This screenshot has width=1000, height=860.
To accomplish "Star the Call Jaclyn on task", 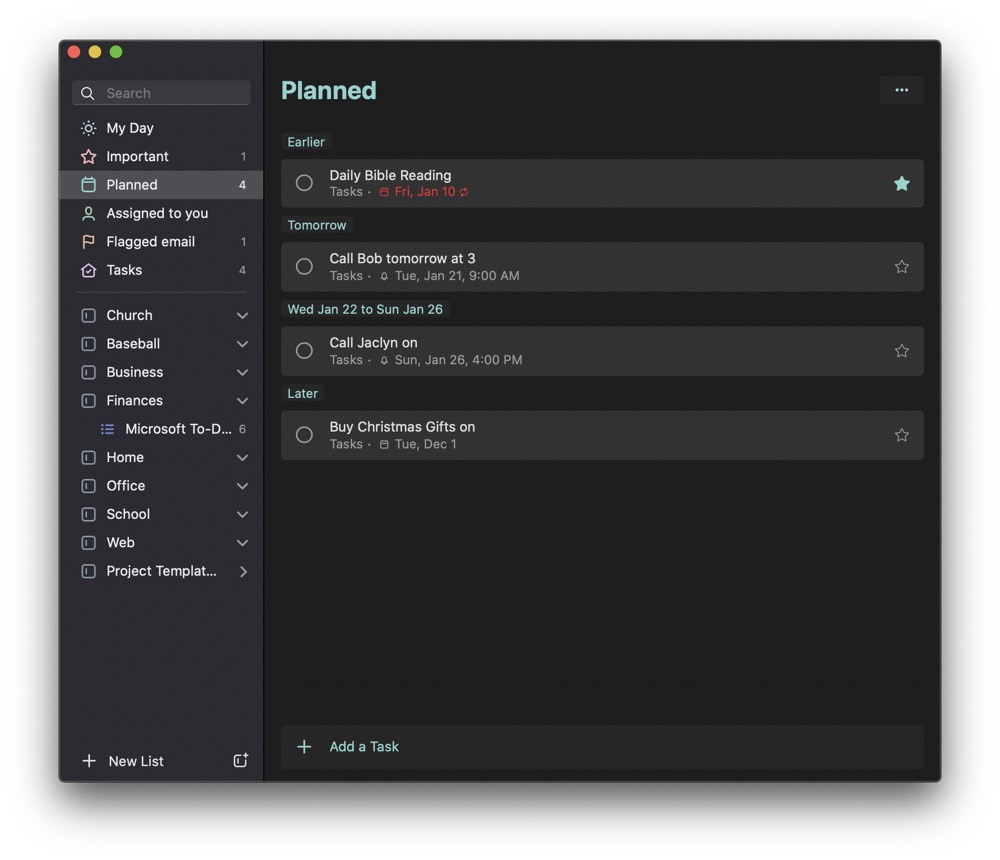I will 901,351.
